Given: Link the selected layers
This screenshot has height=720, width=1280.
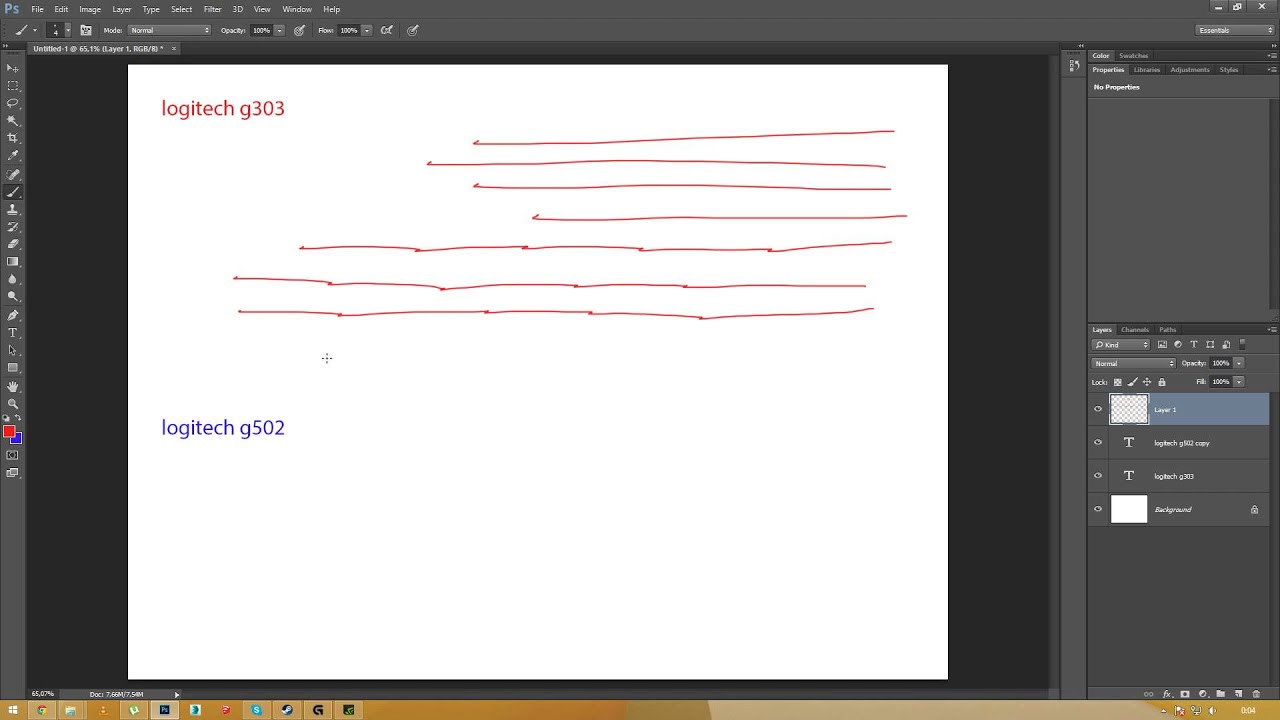Looking at the screenshot, I should point(1149,694).
